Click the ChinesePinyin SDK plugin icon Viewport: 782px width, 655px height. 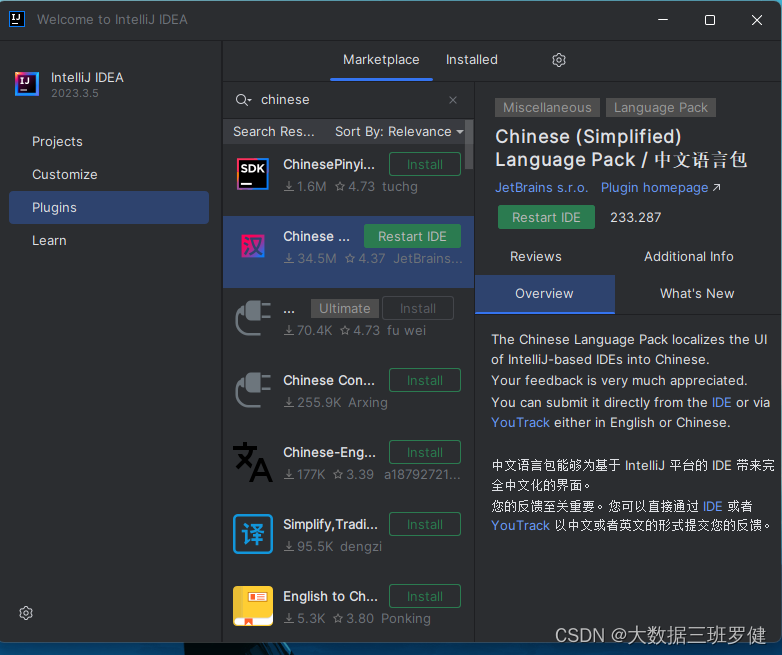coord(253,175)
